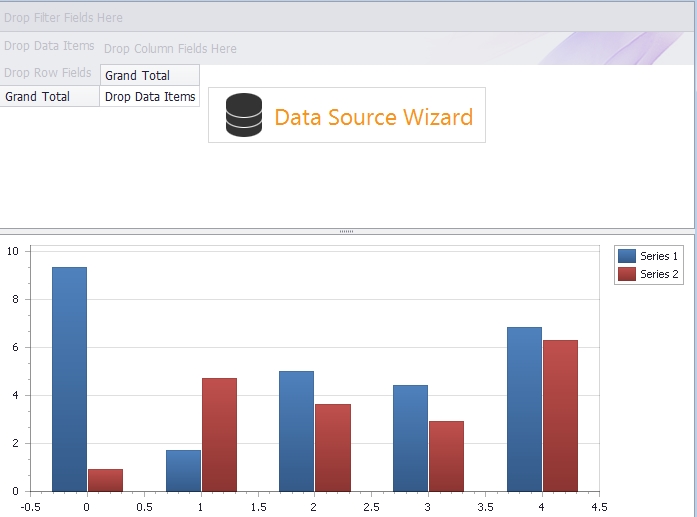Viewport: 697px width, 517px height.
Task: Select the red Series 2 bar at 0
Action: (x=105, y=480)
